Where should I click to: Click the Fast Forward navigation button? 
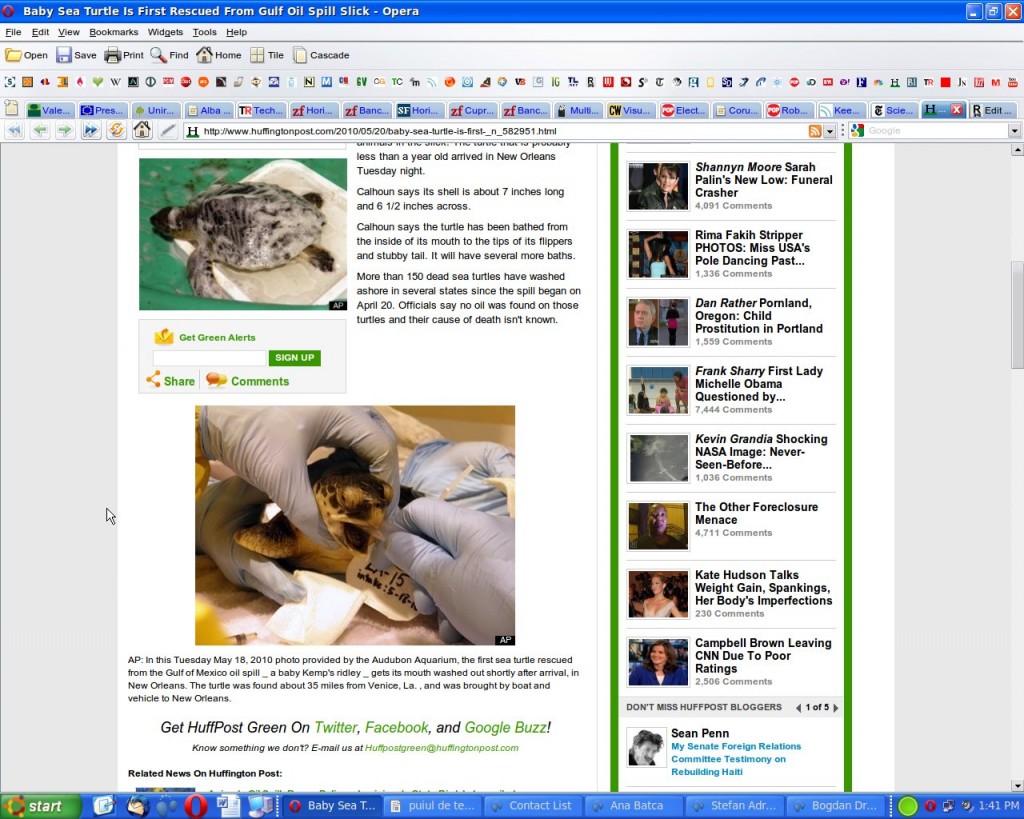90,131
